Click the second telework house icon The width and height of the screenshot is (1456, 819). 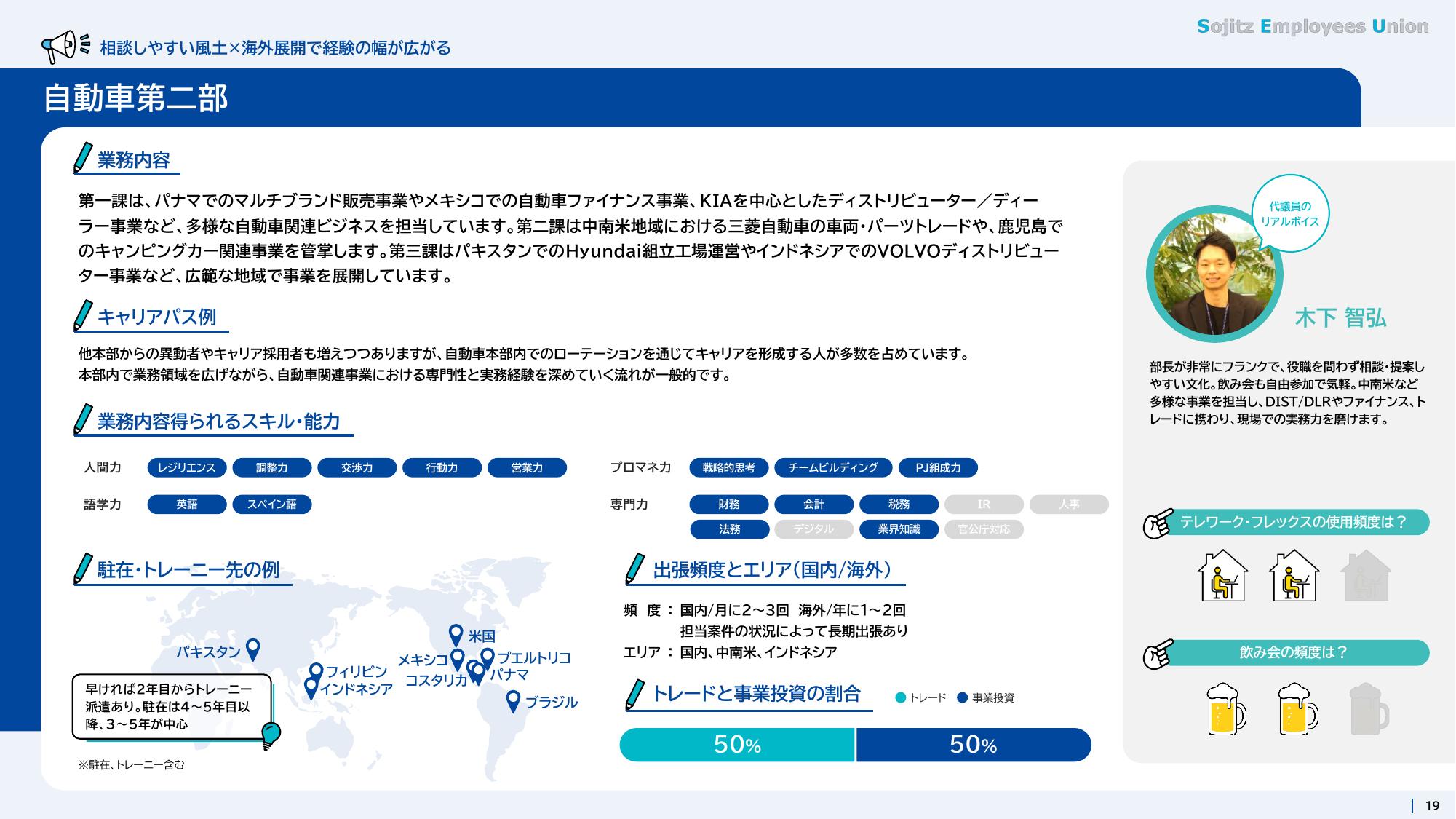click(x=1294, y=575)
